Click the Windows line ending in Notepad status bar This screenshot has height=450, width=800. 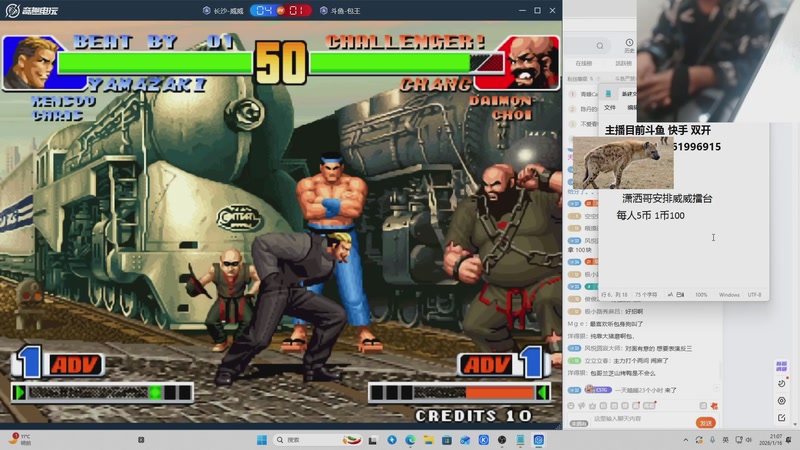(x=729, y=295)
